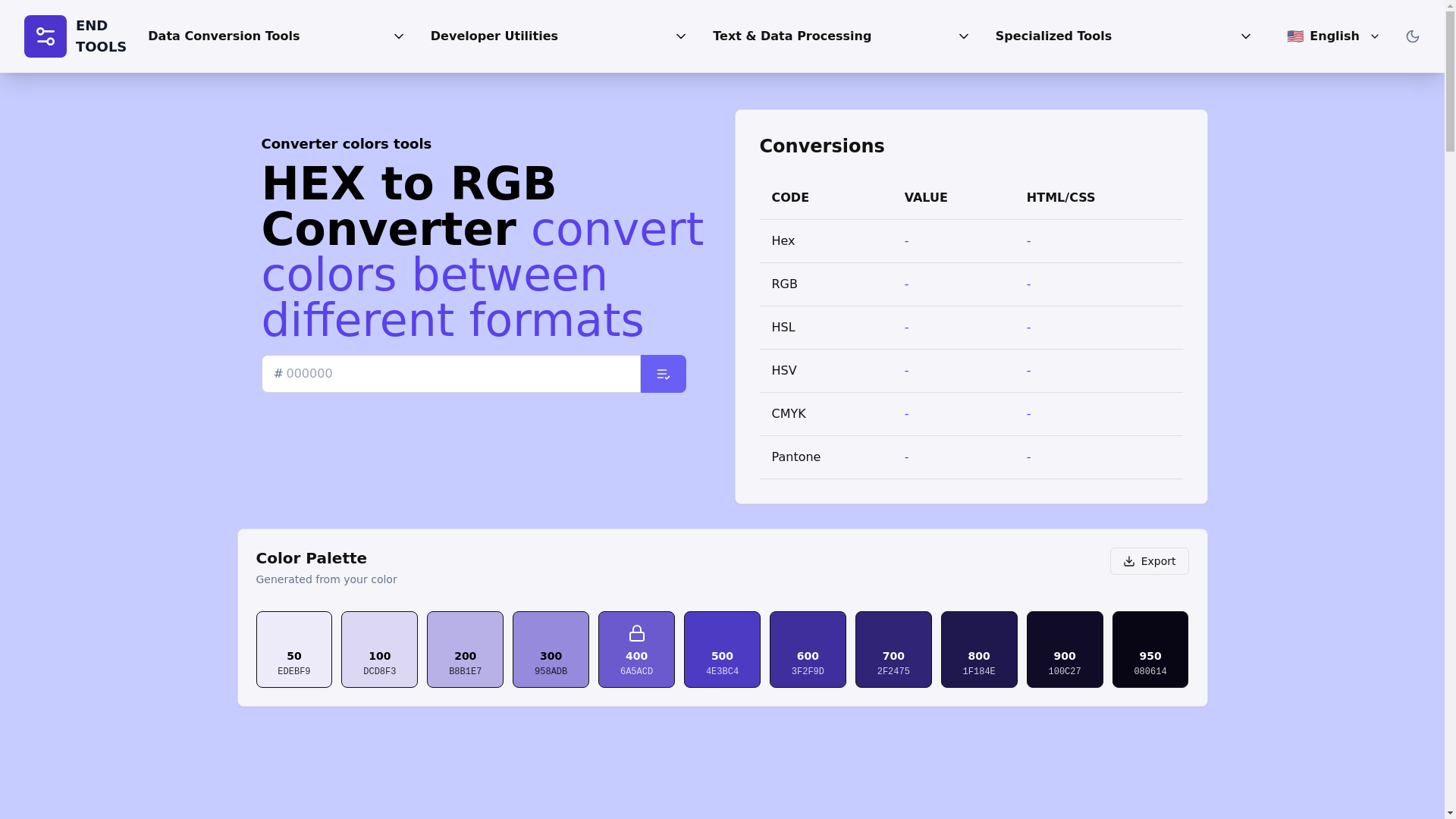
Task: Select the 700 swatch 2F2475
Action: point(893,650)
